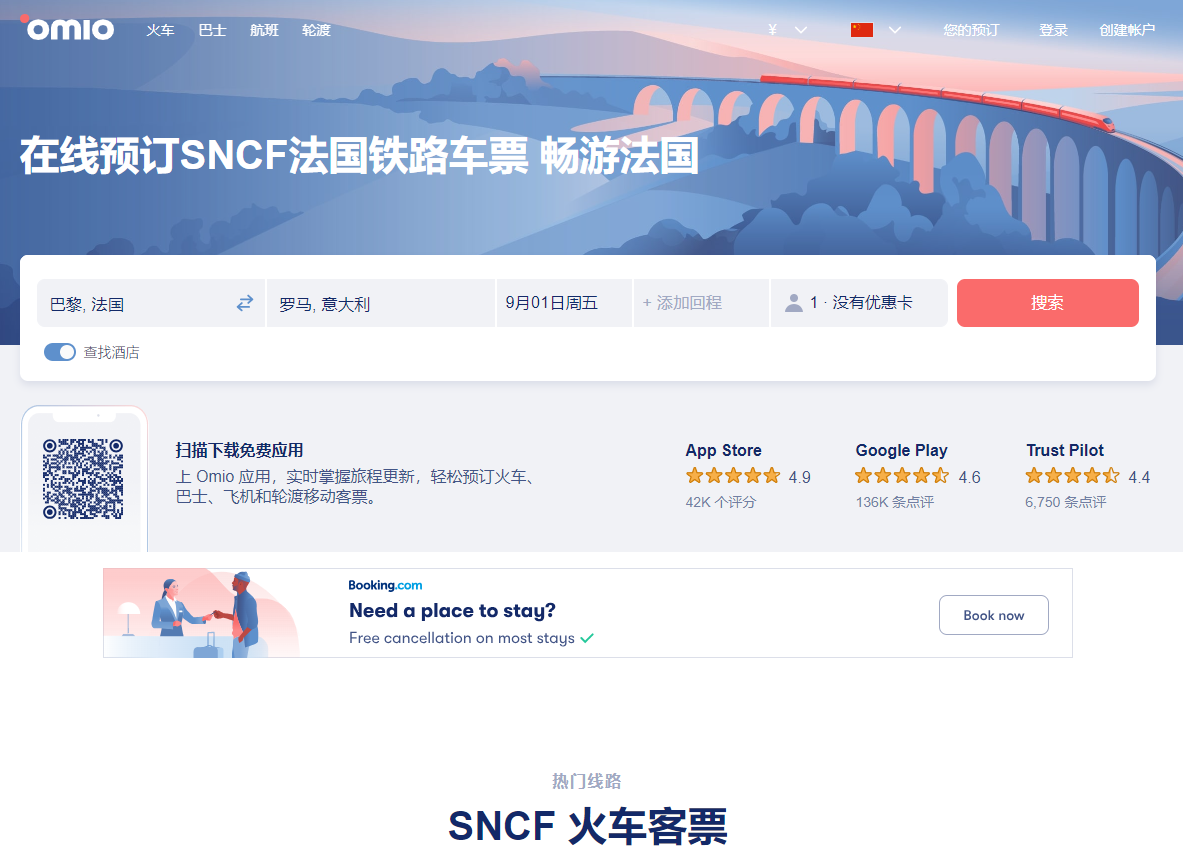Click the App Store star rating
The width and height of the screenshot is (1183, 858).
click(733, 476)
